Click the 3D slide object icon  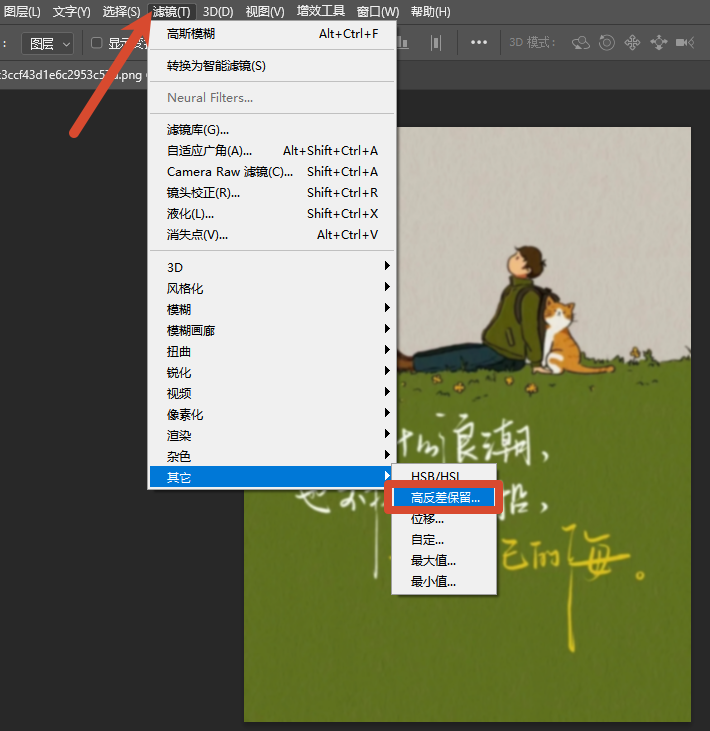tap(659, 43)
